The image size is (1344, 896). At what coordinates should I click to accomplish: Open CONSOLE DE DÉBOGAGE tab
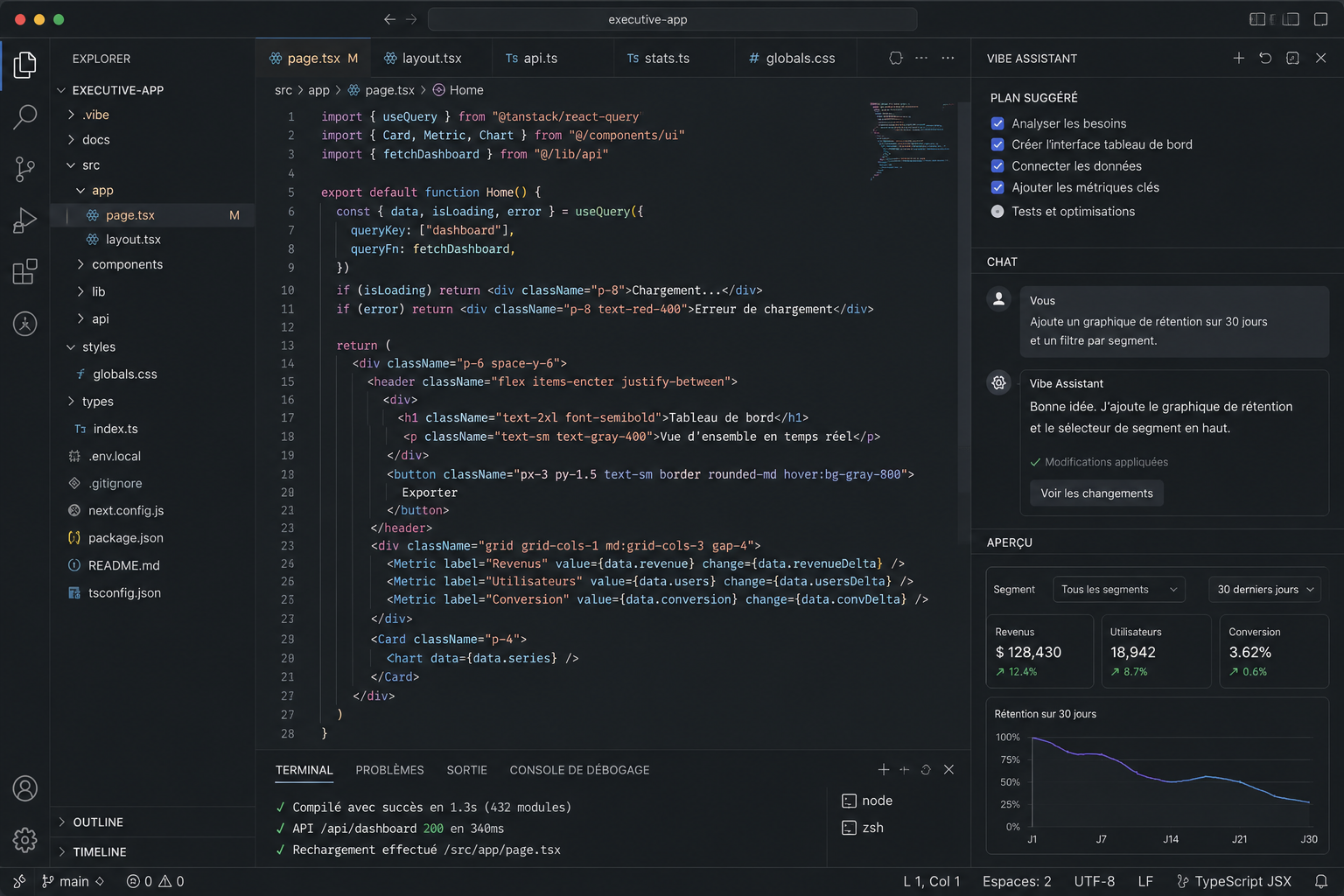pos(579,770)
